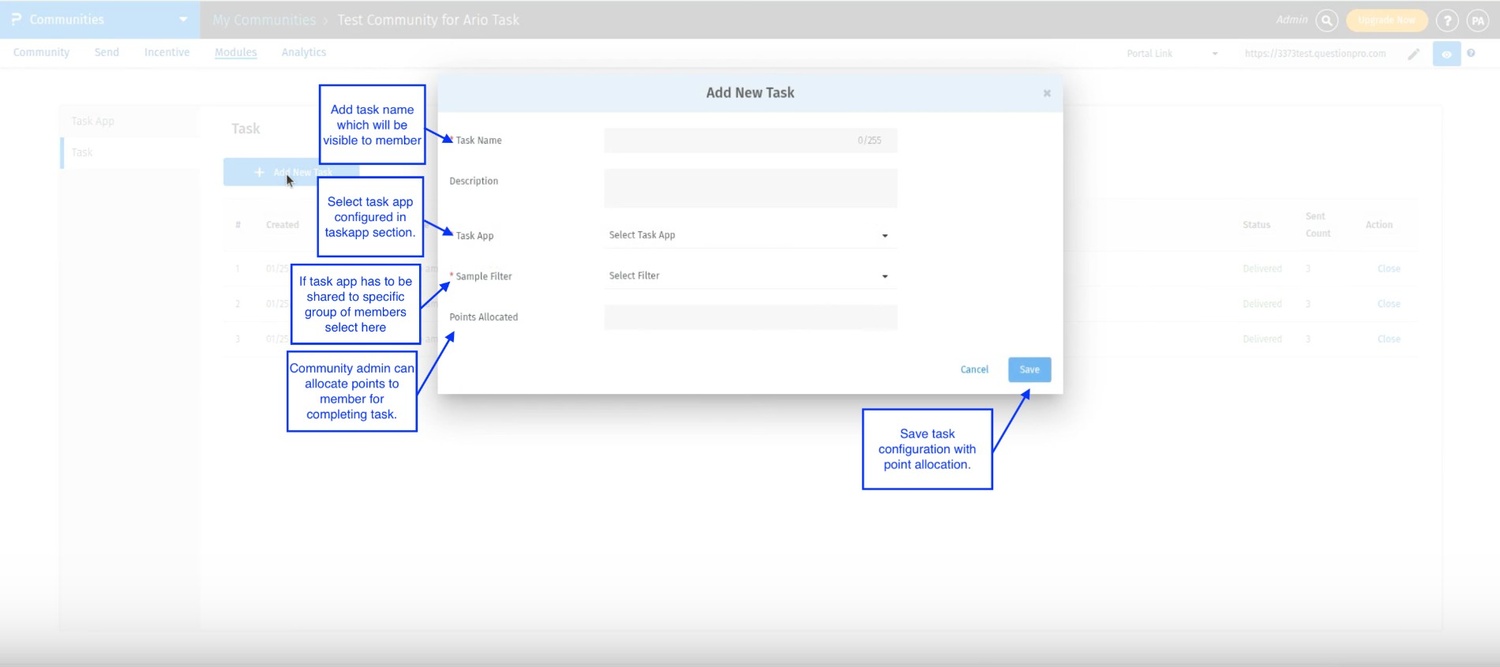Viewport: 1500px width, 667px height.
Task: Switch to the Community tab
Action: tap(41, 53)
